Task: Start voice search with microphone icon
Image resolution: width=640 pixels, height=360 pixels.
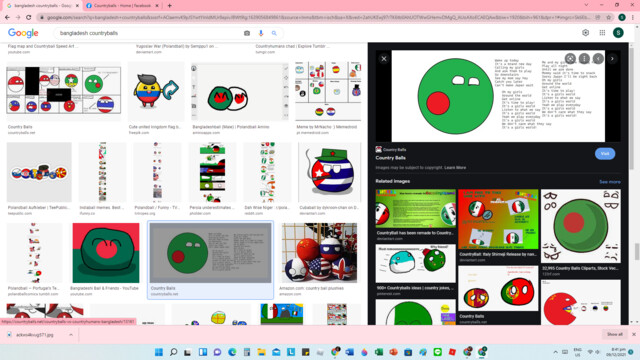Action: pyautogui.click(x=261, y=33)
